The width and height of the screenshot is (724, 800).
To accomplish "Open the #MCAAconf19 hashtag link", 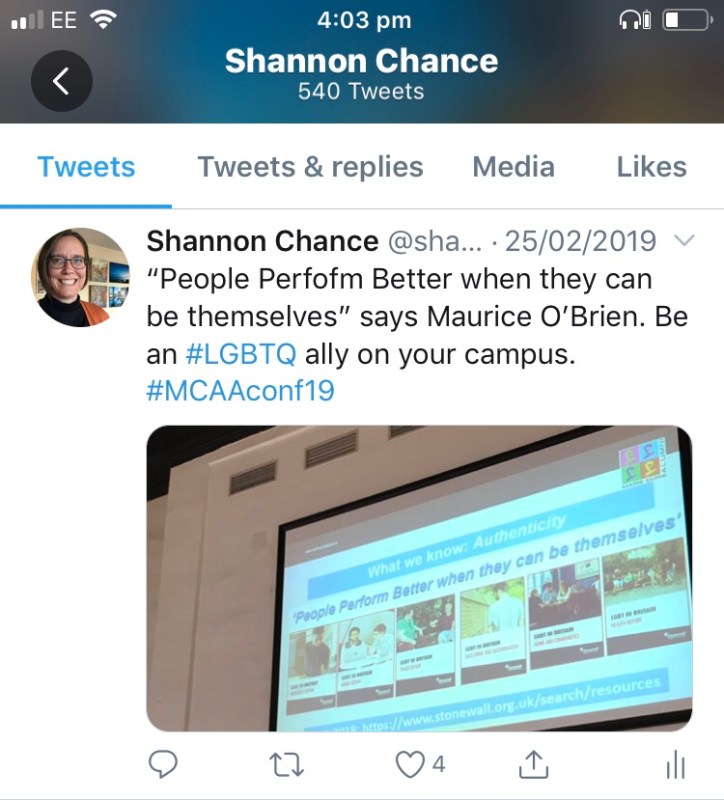I will [240, 390].
